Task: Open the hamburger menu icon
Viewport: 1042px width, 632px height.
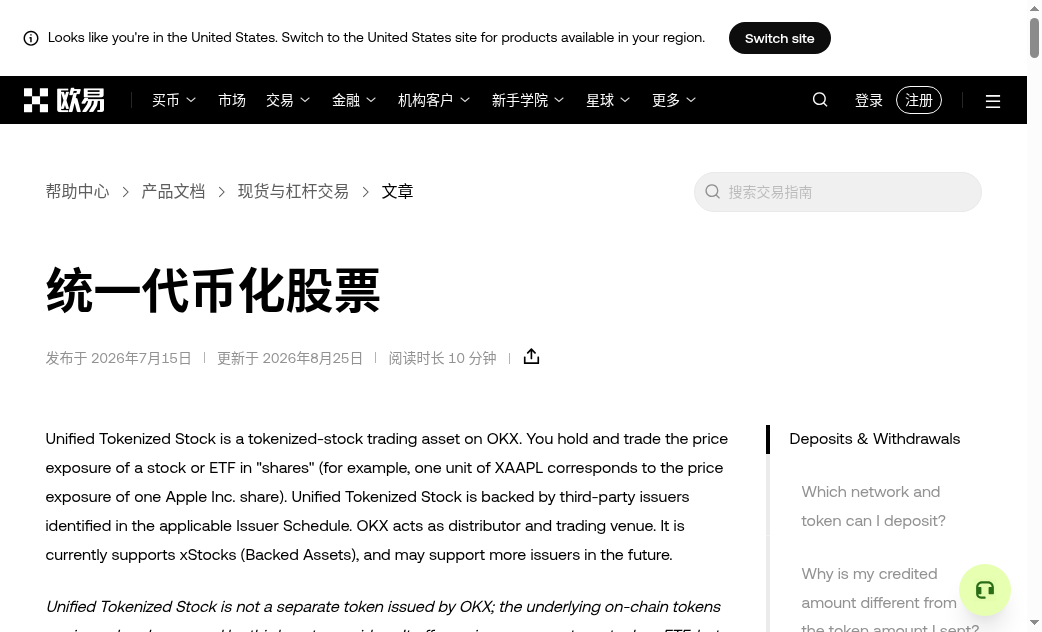Action: 993,101
